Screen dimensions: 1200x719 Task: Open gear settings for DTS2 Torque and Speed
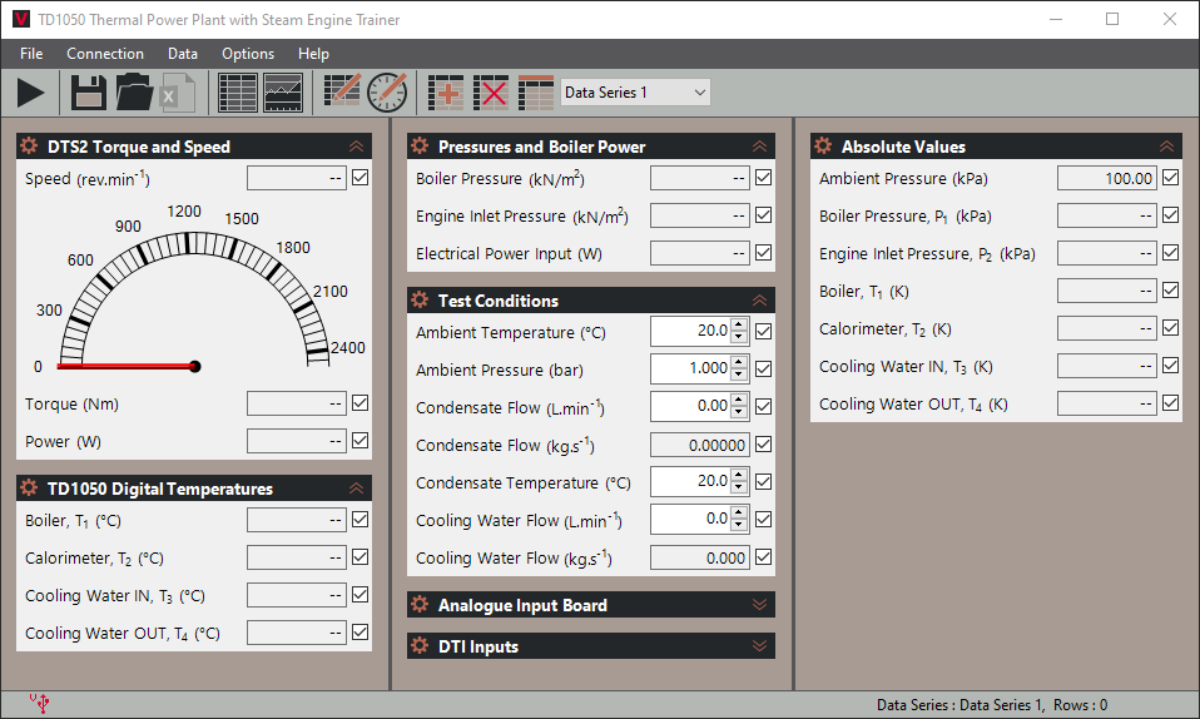point(27,146)
